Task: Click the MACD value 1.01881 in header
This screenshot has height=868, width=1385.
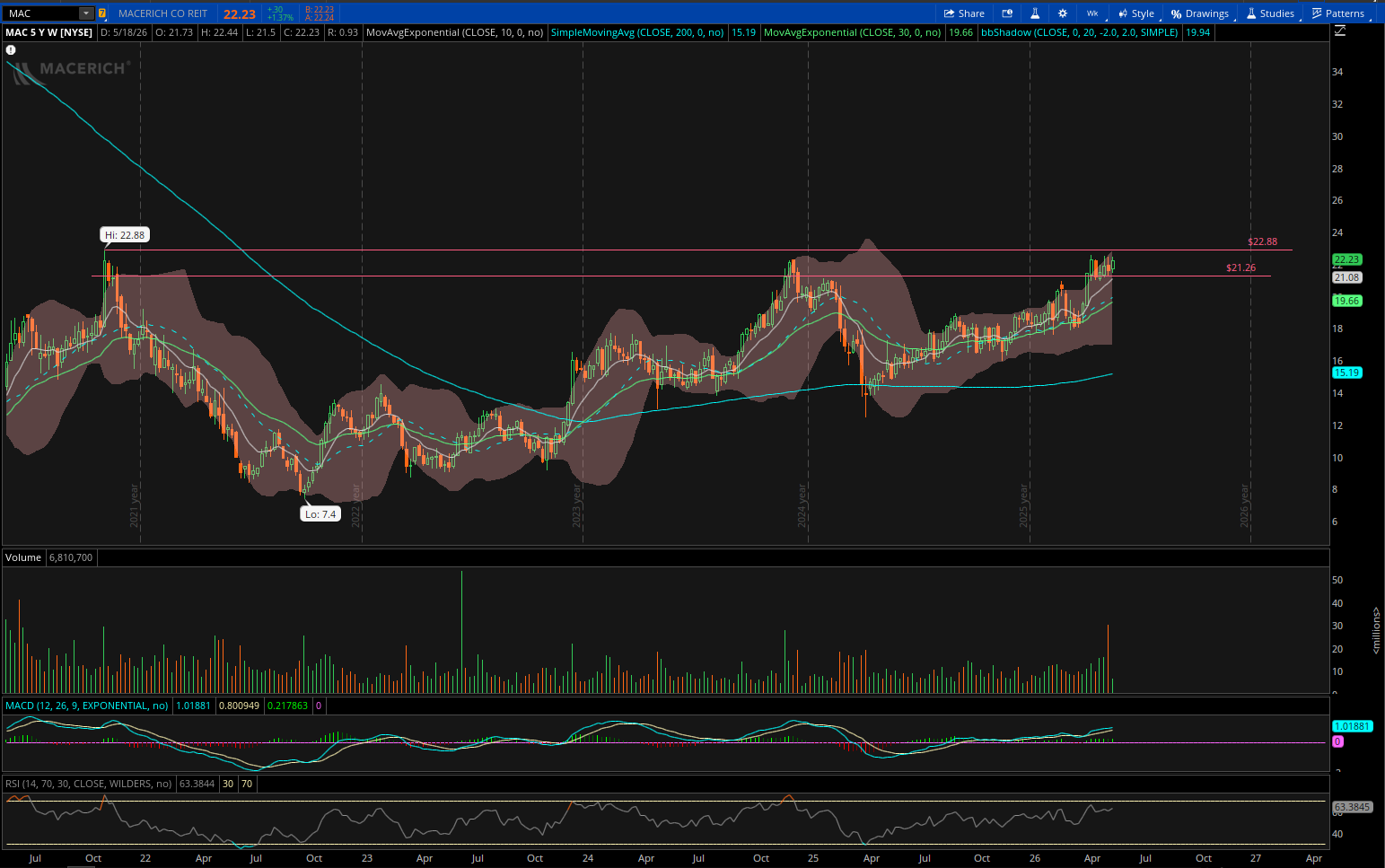Action: [x=193, y=706]
